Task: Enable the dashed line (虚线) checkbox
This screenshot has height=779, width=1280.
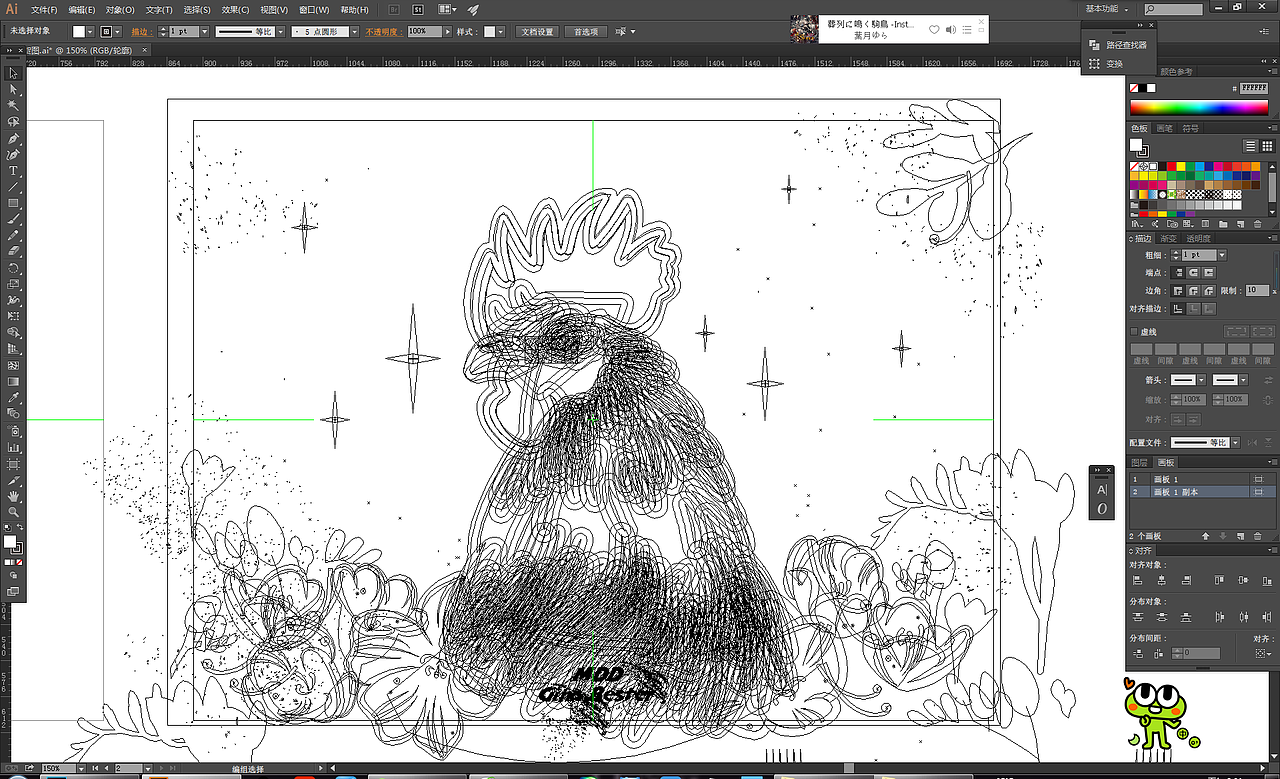Action: click(1134, 332)
